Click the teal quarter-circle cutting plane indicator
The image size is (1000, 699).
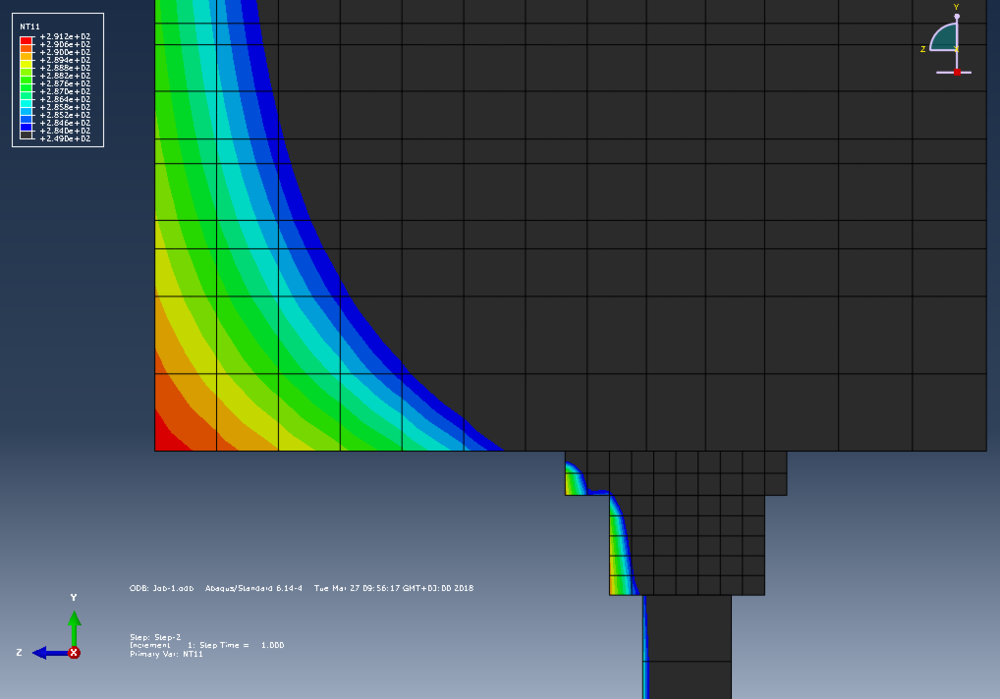coord(943,37)
